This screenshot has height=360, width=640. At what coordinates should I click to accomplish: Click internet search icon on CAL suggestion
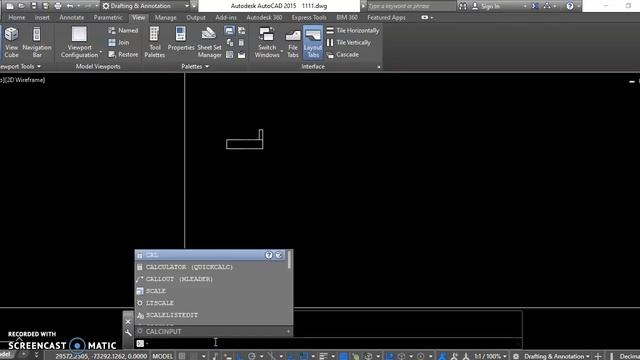(x=279, y=255)
